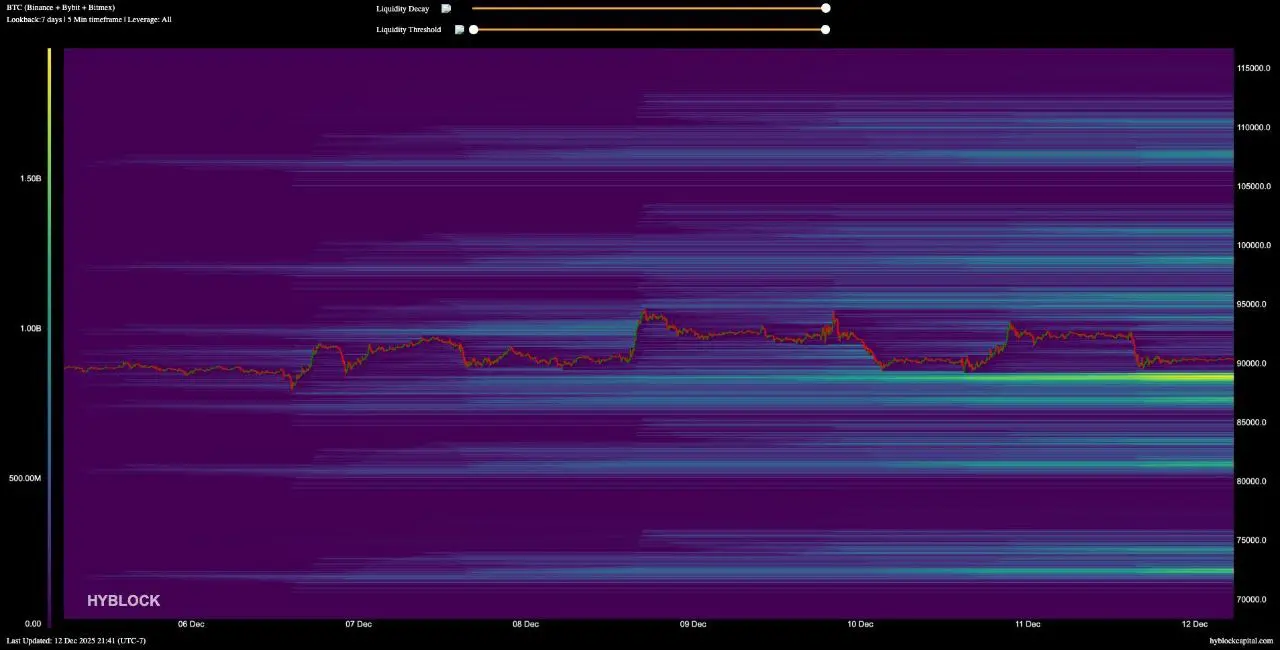Click the 100000.0 price axis label
1280x650 pixels.
tap(1253, 245)
